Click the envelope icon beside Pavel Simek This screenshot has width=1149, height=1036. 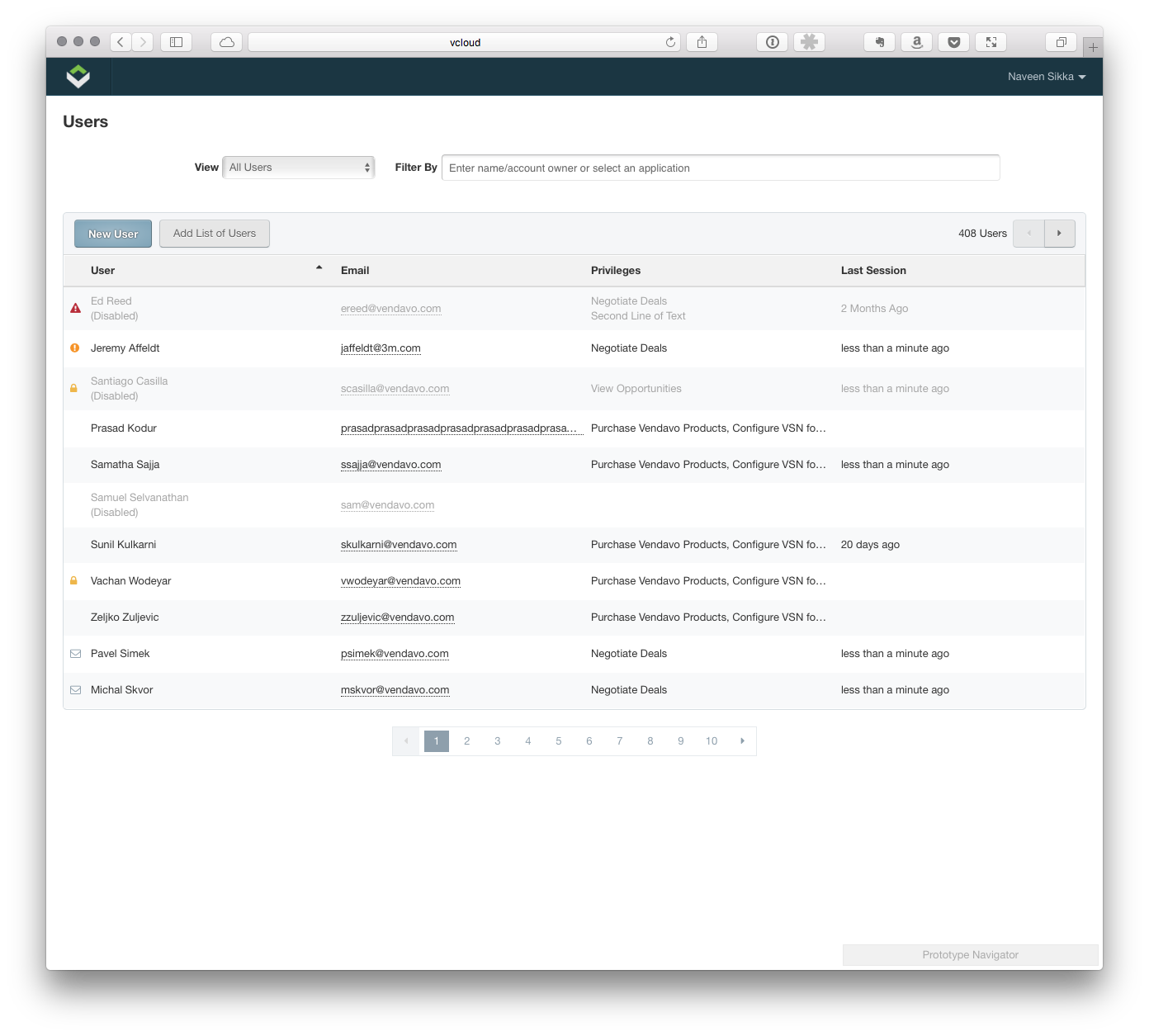coord(75,654)
